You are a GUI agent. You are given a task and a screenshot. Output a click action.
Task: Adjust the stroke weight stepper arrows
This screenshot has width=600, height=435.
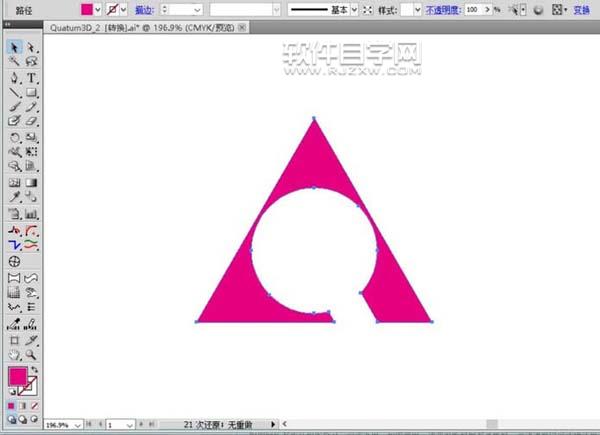165,10
